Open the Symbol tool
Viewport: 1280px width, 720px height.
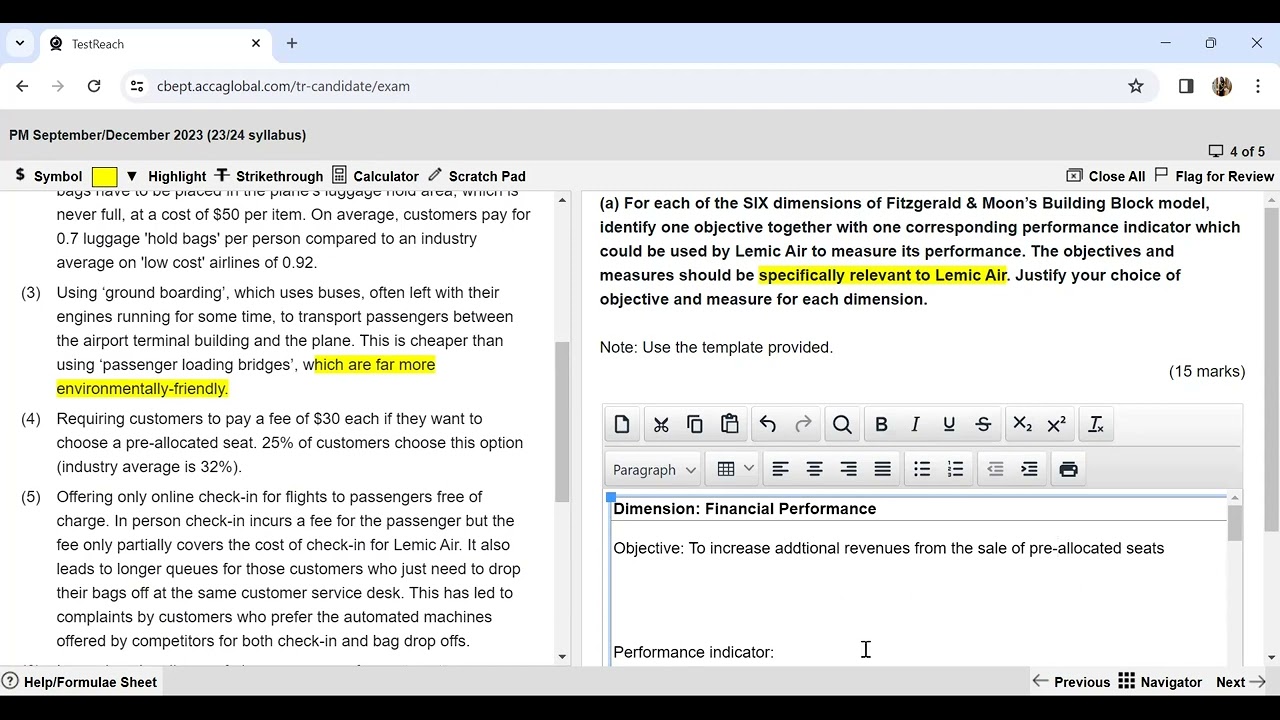coord(48,176)
